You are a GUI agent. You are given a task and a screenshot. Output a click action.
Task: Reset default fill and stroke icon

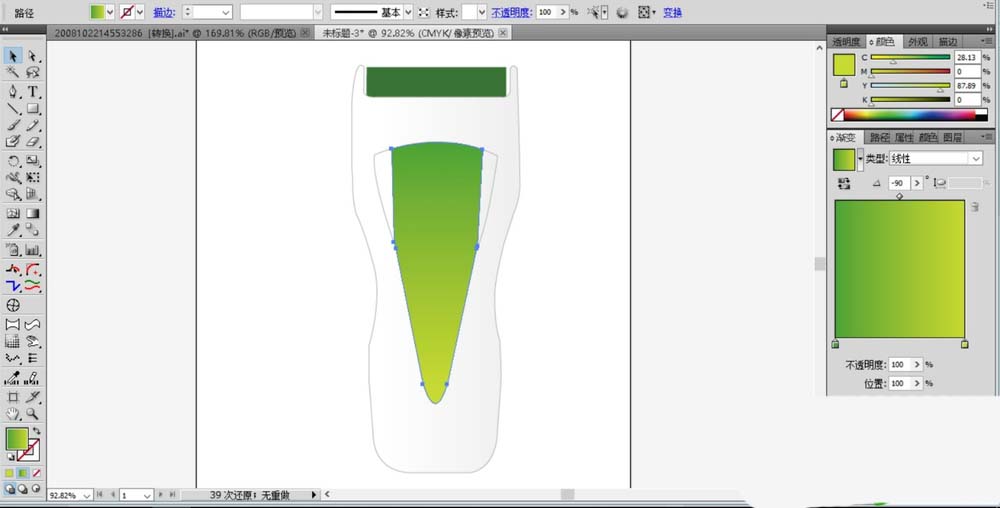[x=10, y=457]
